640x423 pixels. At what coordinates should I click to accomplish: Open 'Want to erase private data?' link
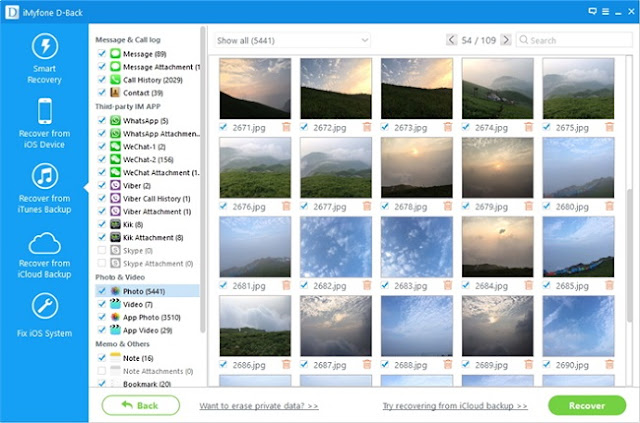pyautogui.click(x=259, y=406)
